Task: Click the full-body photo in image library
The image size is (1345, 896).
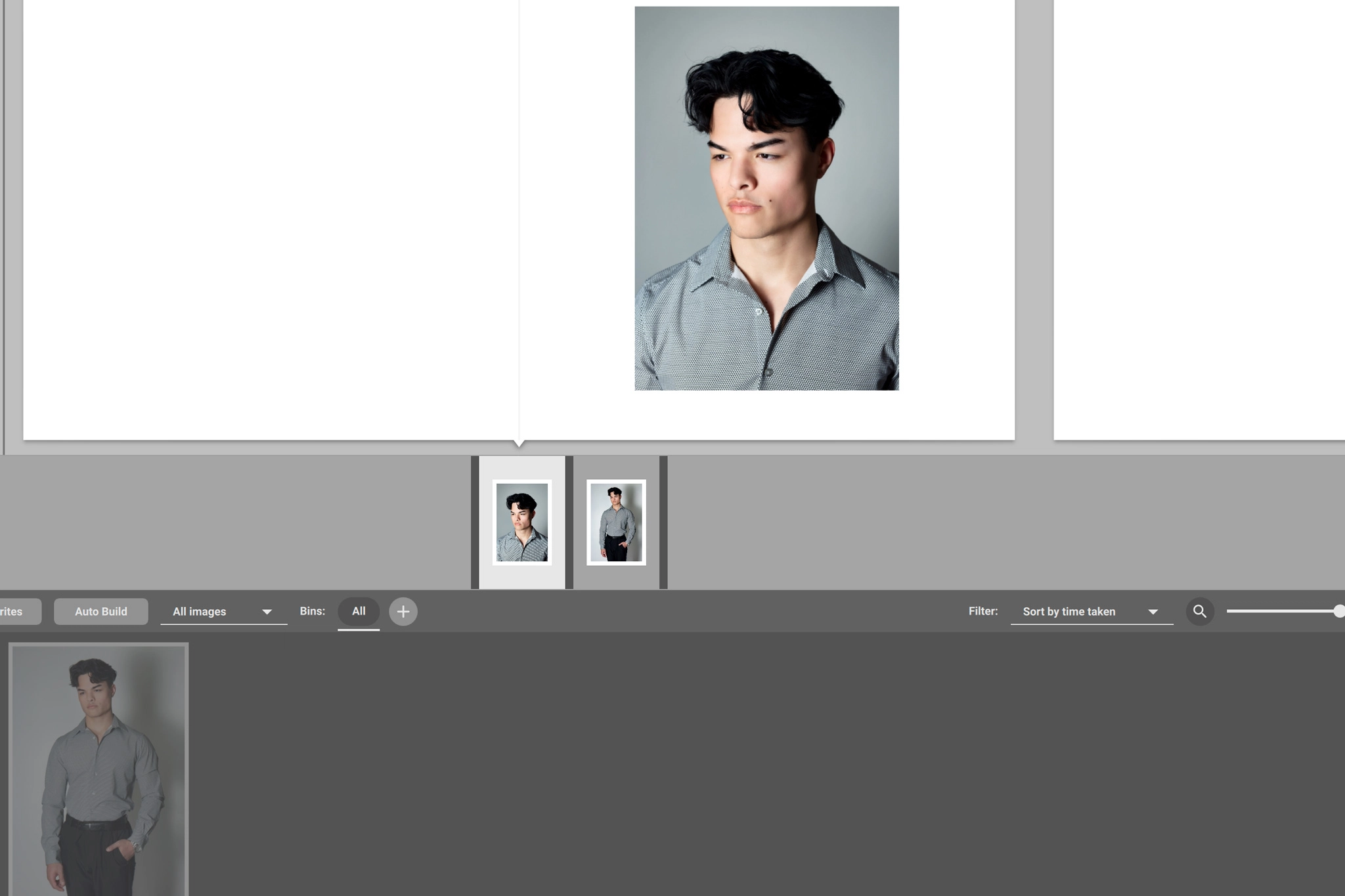Action: (99, 769)
